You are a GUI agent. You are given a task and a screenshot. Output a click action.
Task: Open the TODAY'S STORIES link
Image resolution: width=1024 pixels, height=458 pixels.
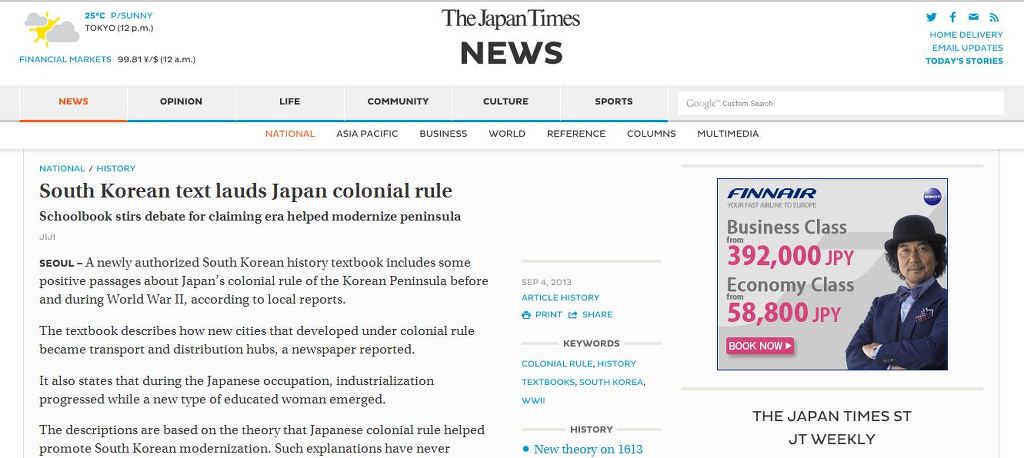click(x=964, y=61)
